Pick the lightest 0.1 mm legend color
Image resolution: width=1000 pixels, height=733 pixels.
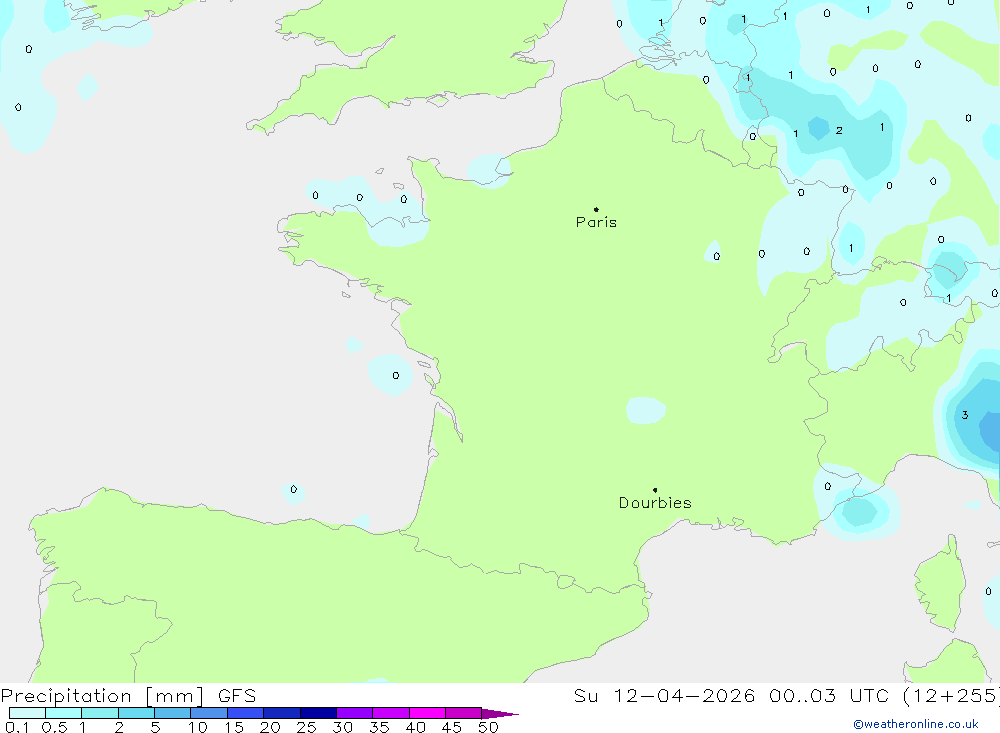pyautogui.click(x=27, y=713)
